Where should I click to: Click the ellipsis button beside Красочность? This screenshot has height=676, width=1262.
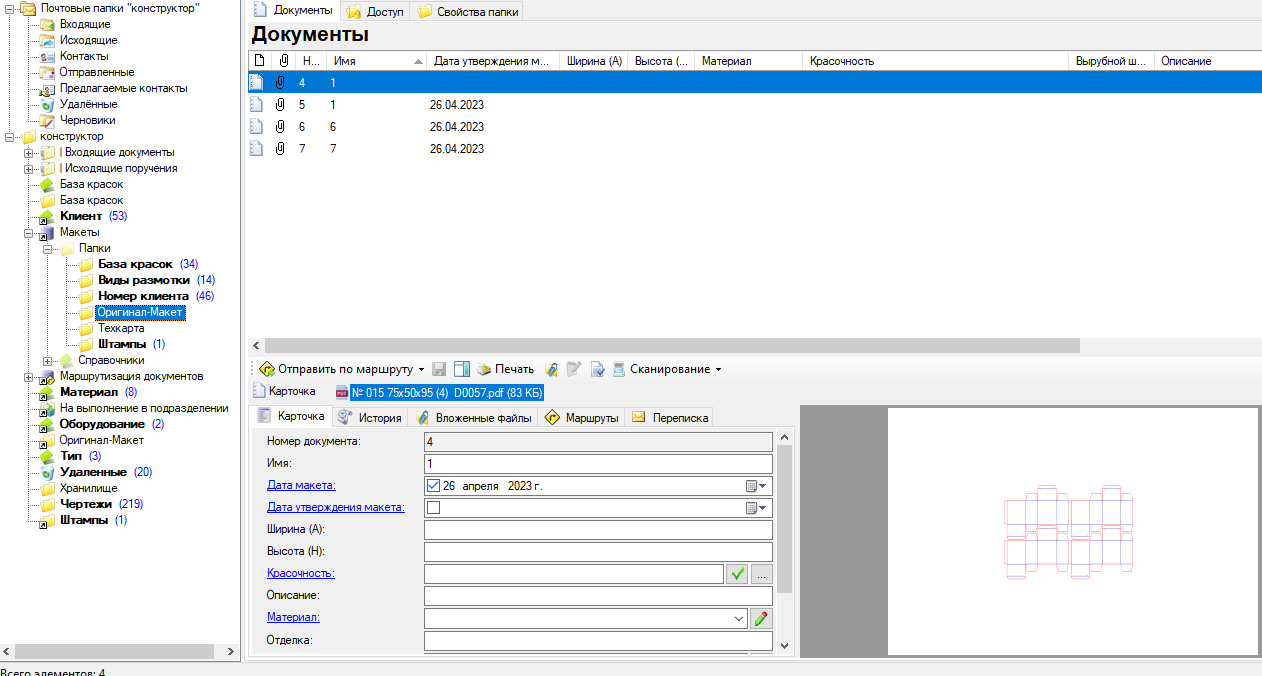(762, 574)
